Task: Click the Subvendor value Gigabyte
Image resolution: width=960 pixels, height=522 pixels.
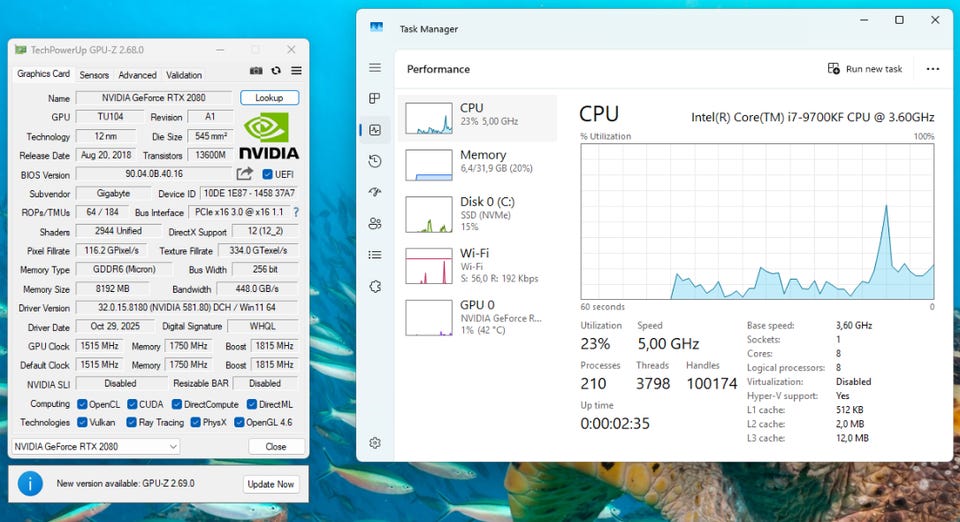Action: [113, 193]
